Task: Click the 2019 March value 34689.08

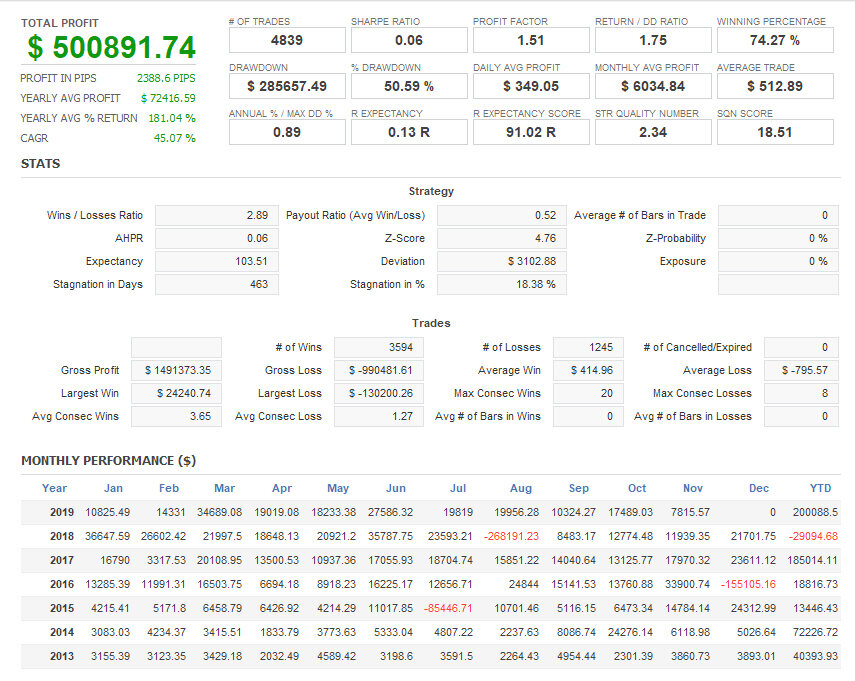Action: [220, 512]
